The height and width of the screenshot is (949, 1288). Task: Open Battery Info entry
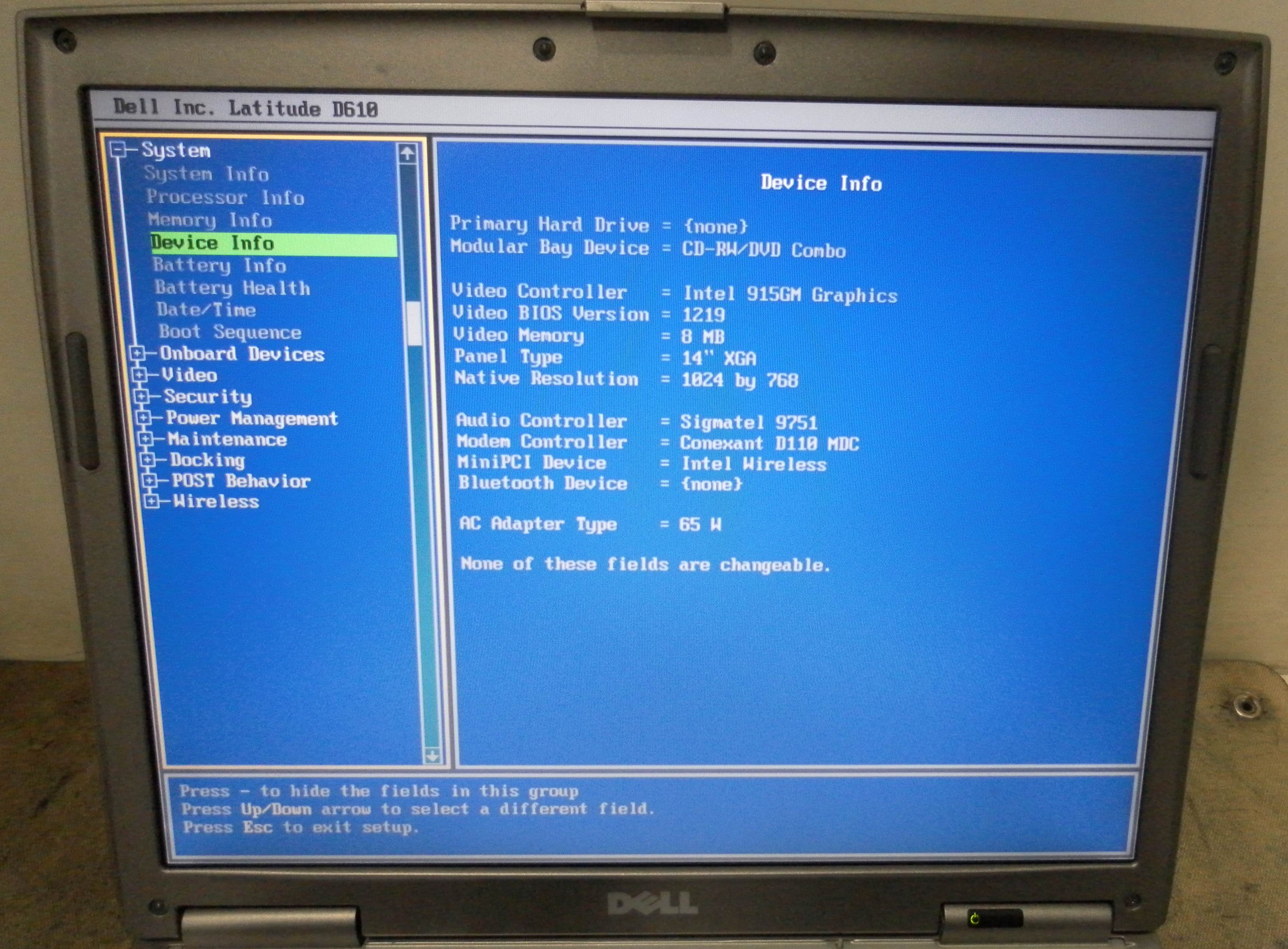point(219,265)
